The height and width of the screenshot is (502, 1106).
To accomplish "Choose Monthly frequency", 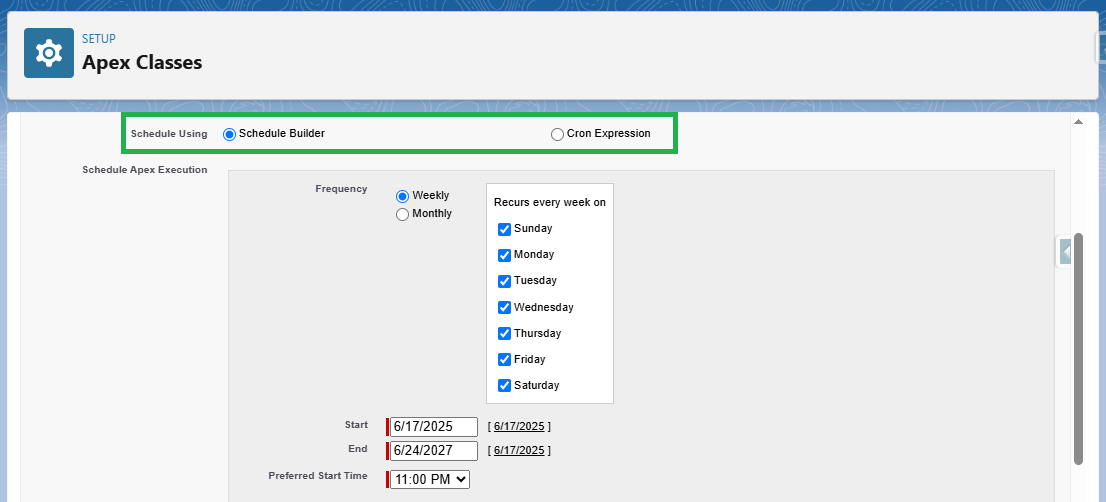I will 403,214.
